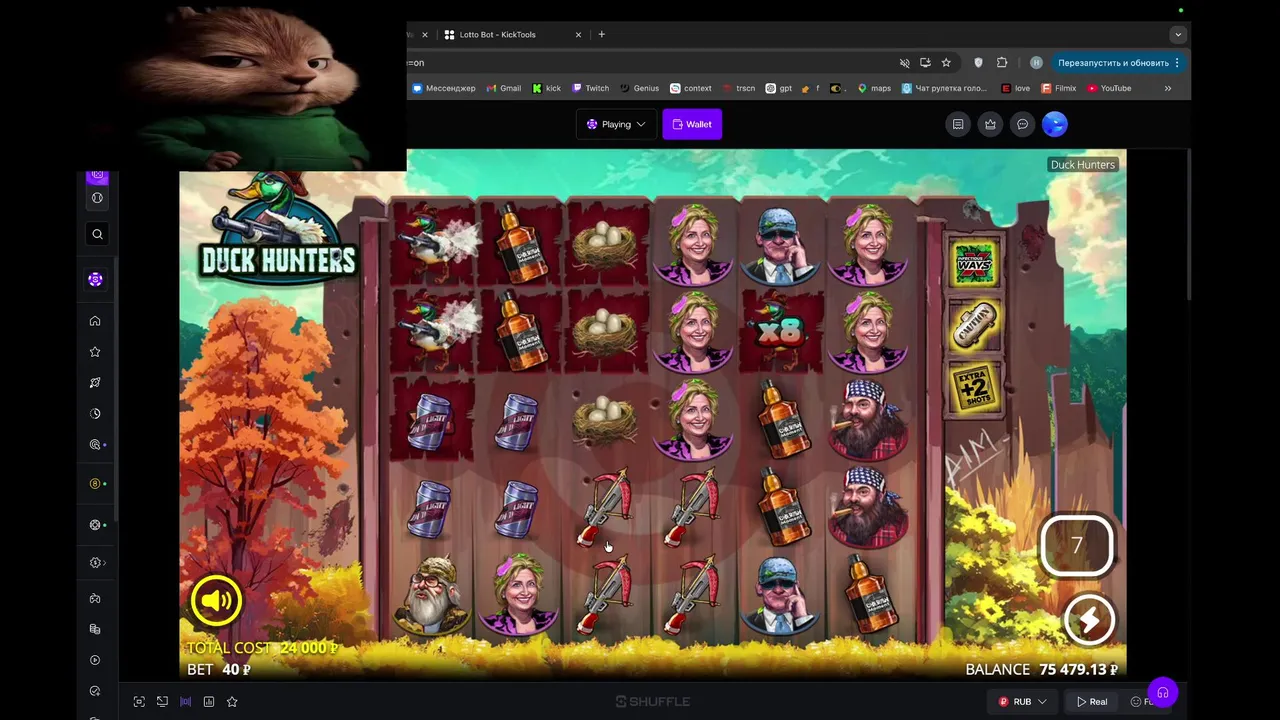
Task: Open the sidebar target icon with purple dot
Action: point(95,445)
